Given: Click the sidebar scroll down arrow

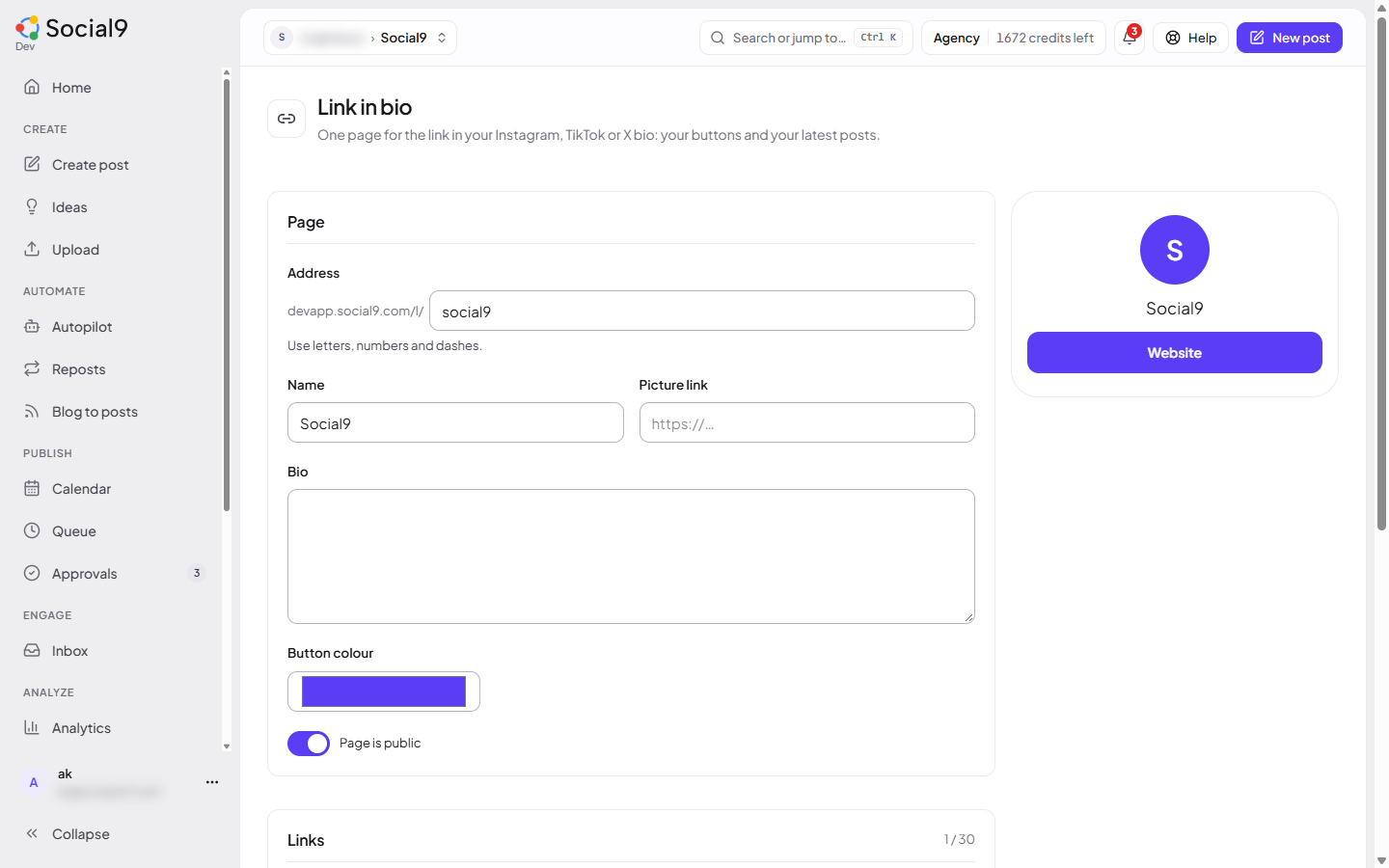Looking at the screenshot, I should 227,746.
